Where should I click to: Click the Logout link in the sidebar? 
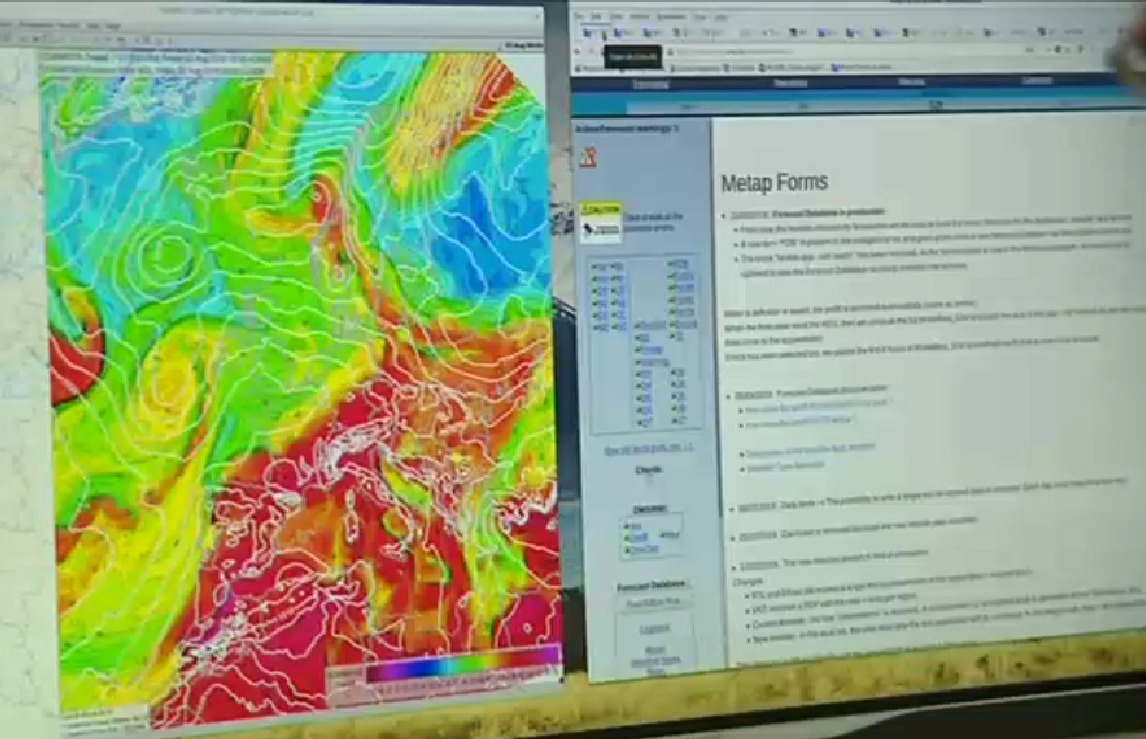click(654, 629)
